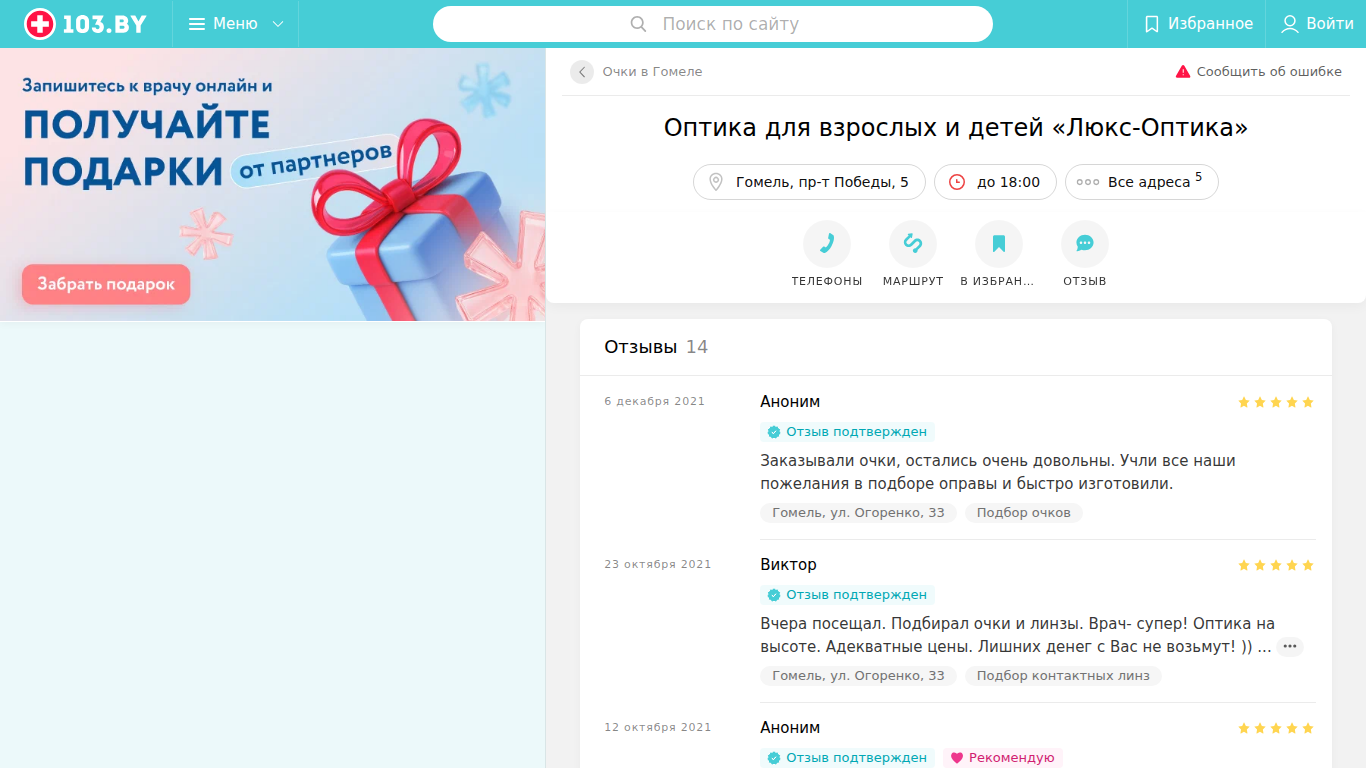Expand Виктор's review with ellipsis button
The width and height of the screenshot is (1366, 768).
coord(1290,647)
